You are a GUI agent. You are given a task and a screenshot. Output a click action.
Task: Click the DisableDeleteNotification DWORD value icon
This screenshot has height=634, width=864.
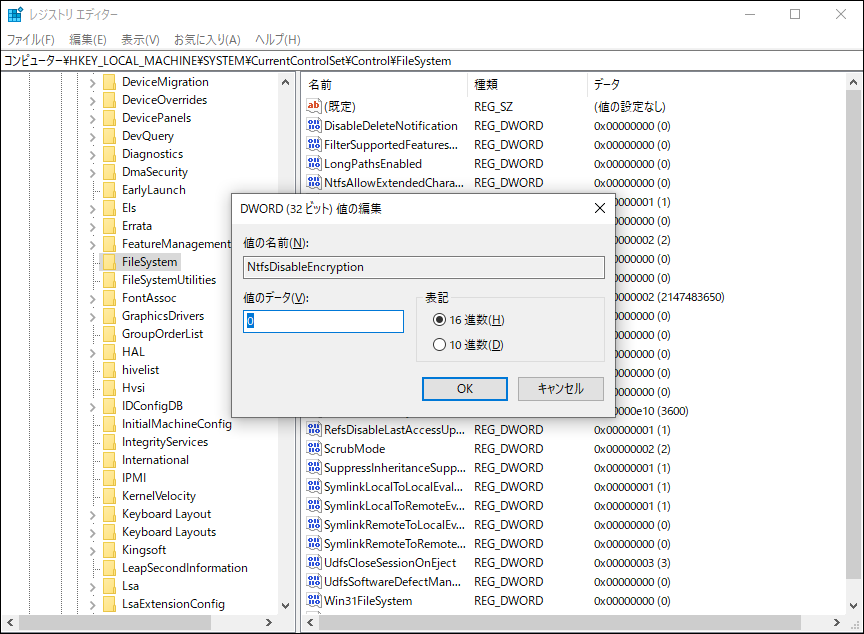pos(314,125)
